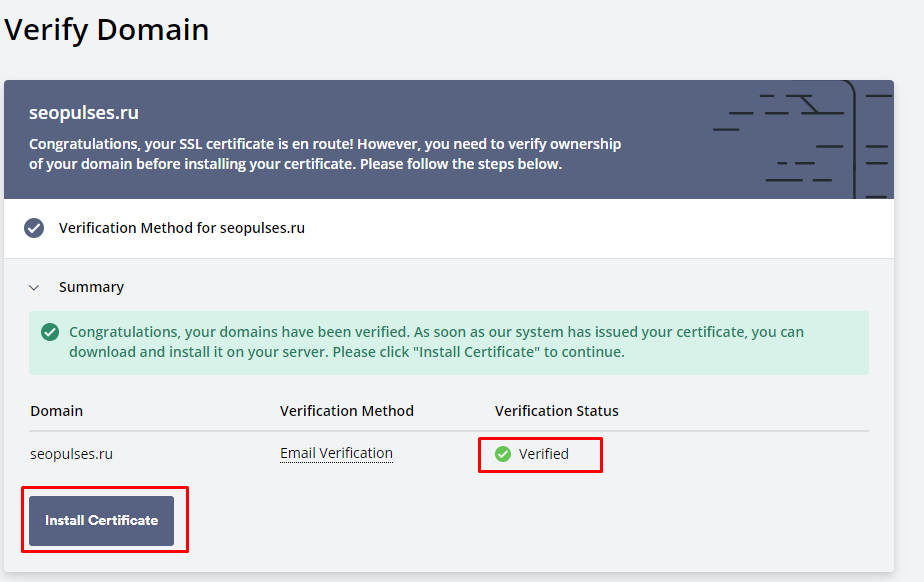
Task: Click the Verification Method checkmark icon
Action: [x=34, y=228]
